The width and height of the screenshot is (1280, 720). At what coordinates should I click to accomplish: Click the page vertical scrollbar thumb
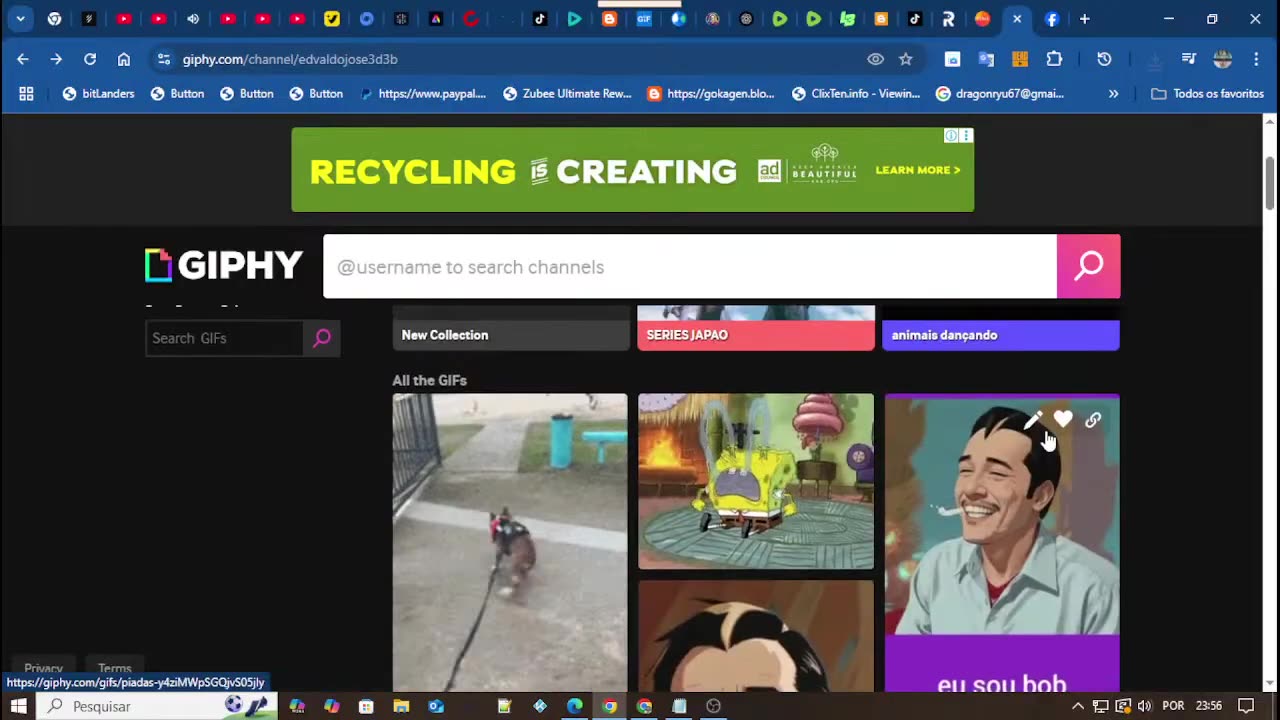(x=1270, y=183)
